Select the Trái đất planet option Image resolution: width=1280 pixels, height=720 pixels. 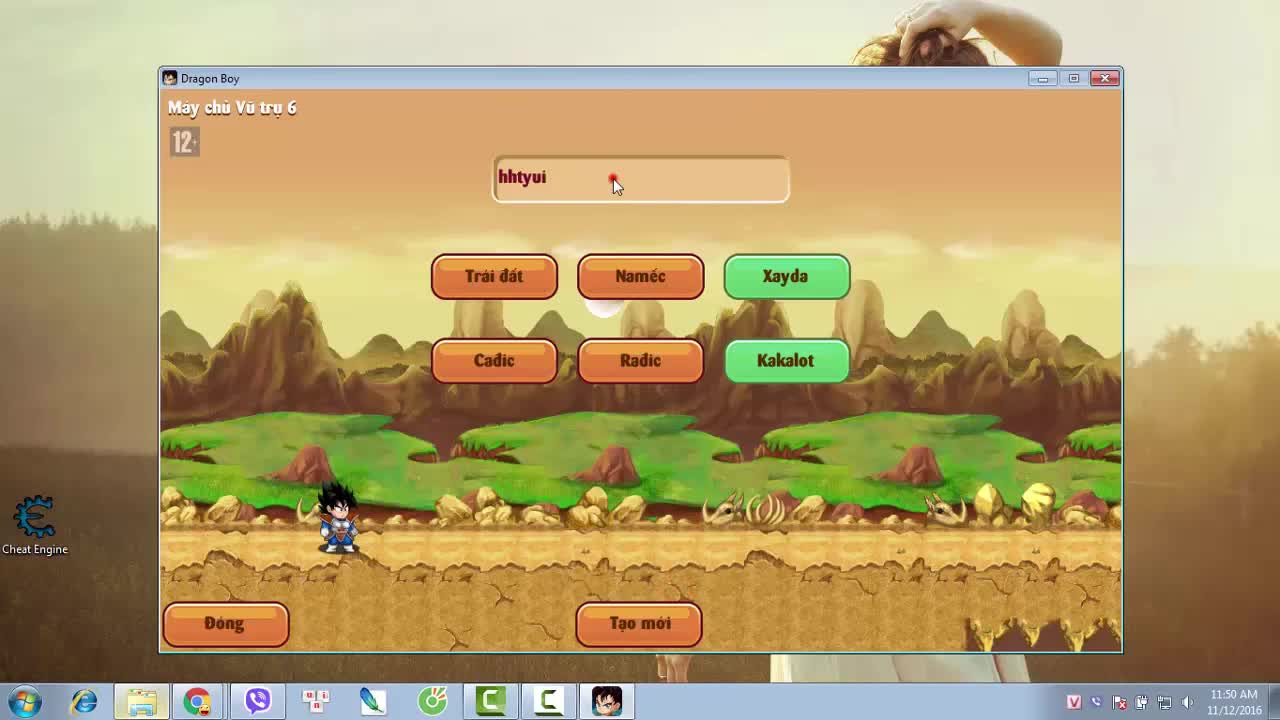click(x=494, y=277)
